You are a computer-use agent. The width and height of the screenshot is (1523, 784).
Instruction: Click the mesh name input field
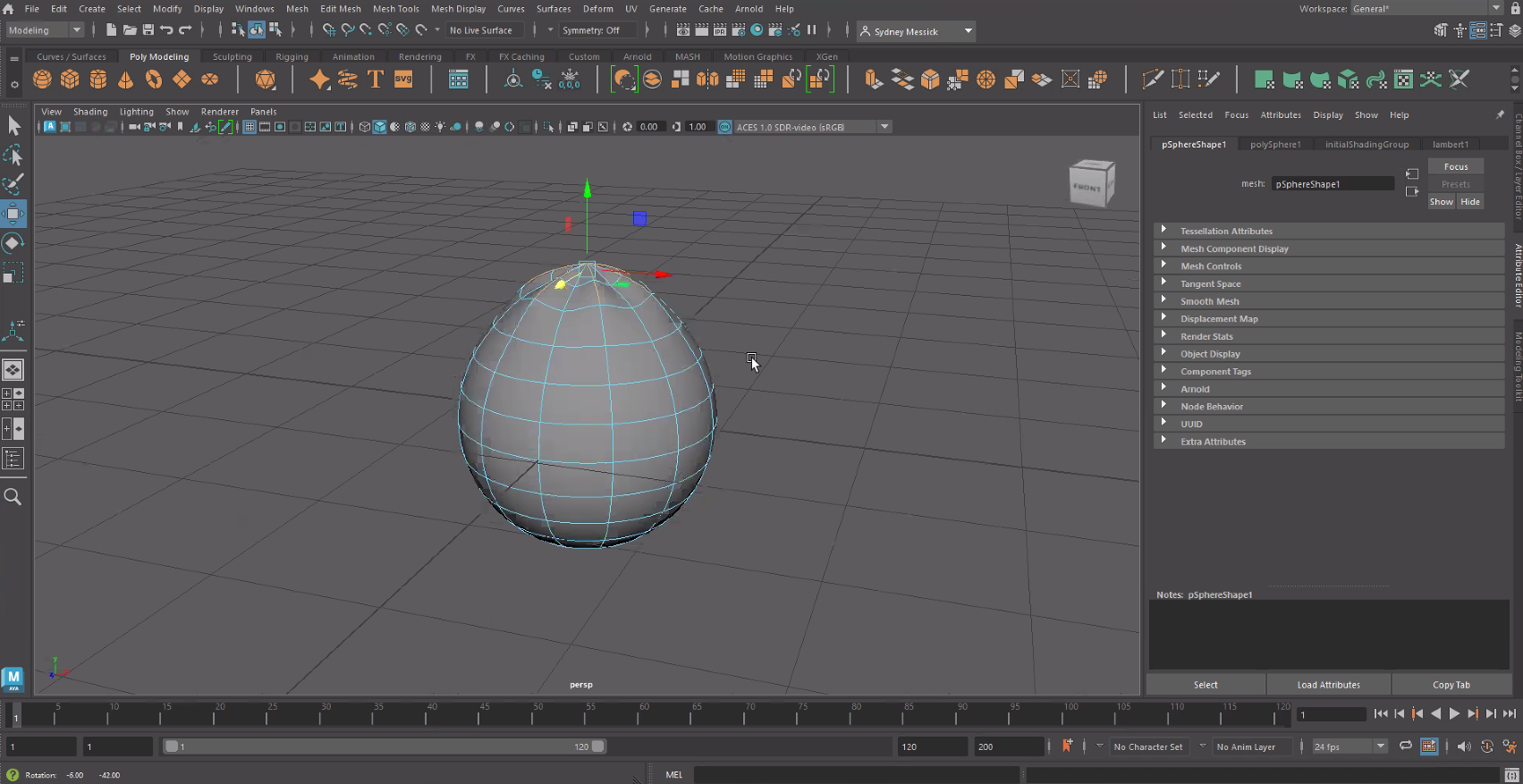tap(1332, 184)
